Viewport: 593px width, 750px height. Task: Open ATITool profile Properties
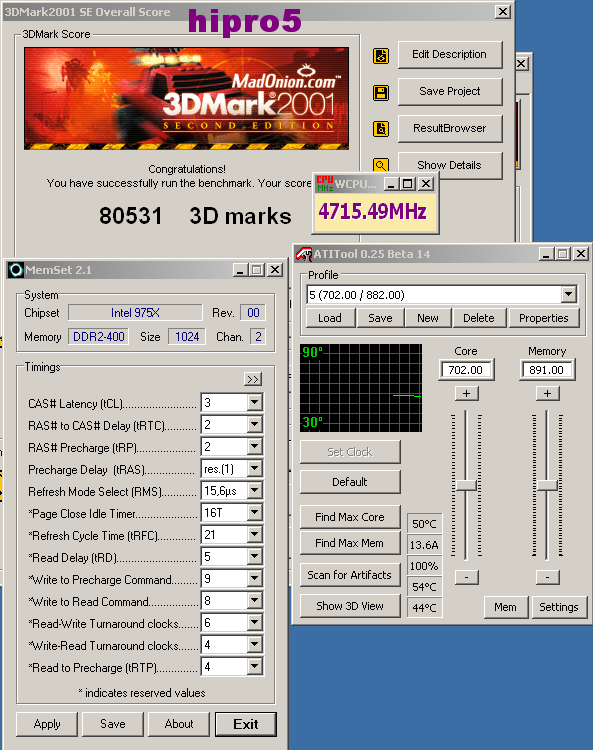click(544, 318)
